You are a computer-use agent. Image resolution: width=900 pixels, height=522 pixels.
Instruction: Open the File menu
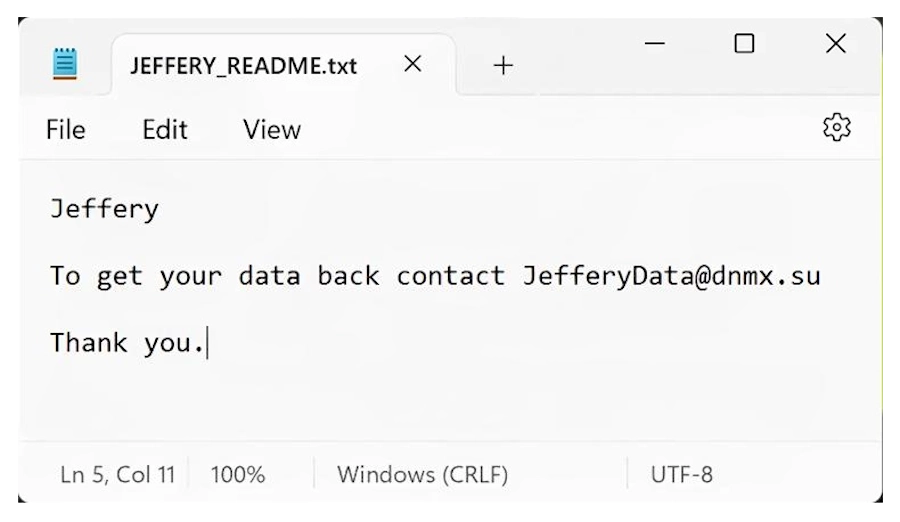click(x=66, y=129)
